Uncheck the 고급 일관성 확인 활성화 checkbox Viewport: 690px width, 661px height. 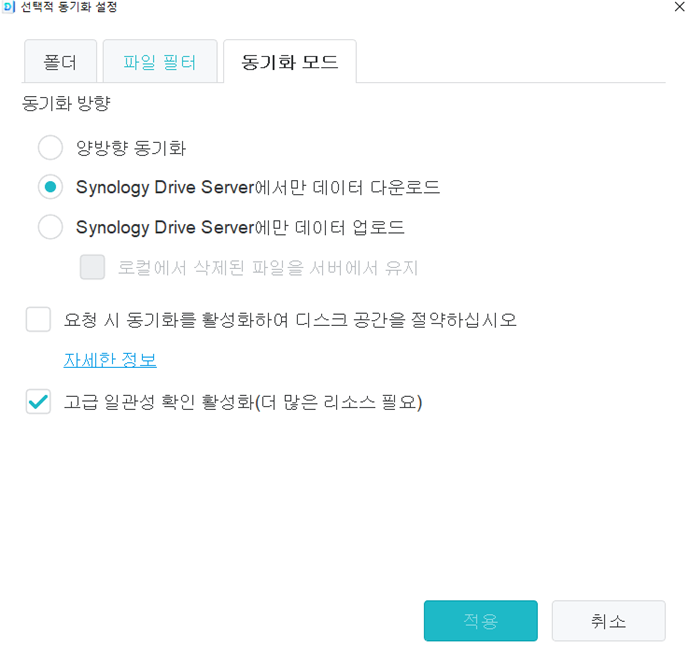(39, 402)
